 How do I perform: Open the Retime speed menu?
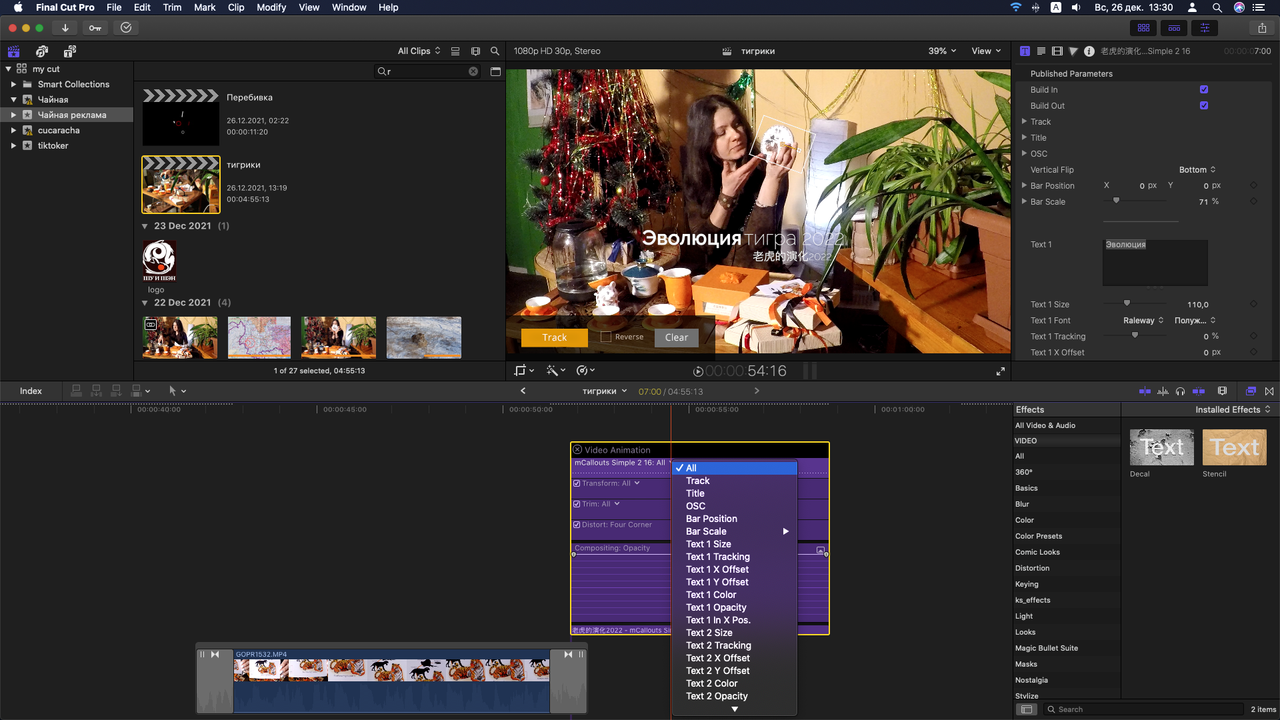(x=584, y=370)
